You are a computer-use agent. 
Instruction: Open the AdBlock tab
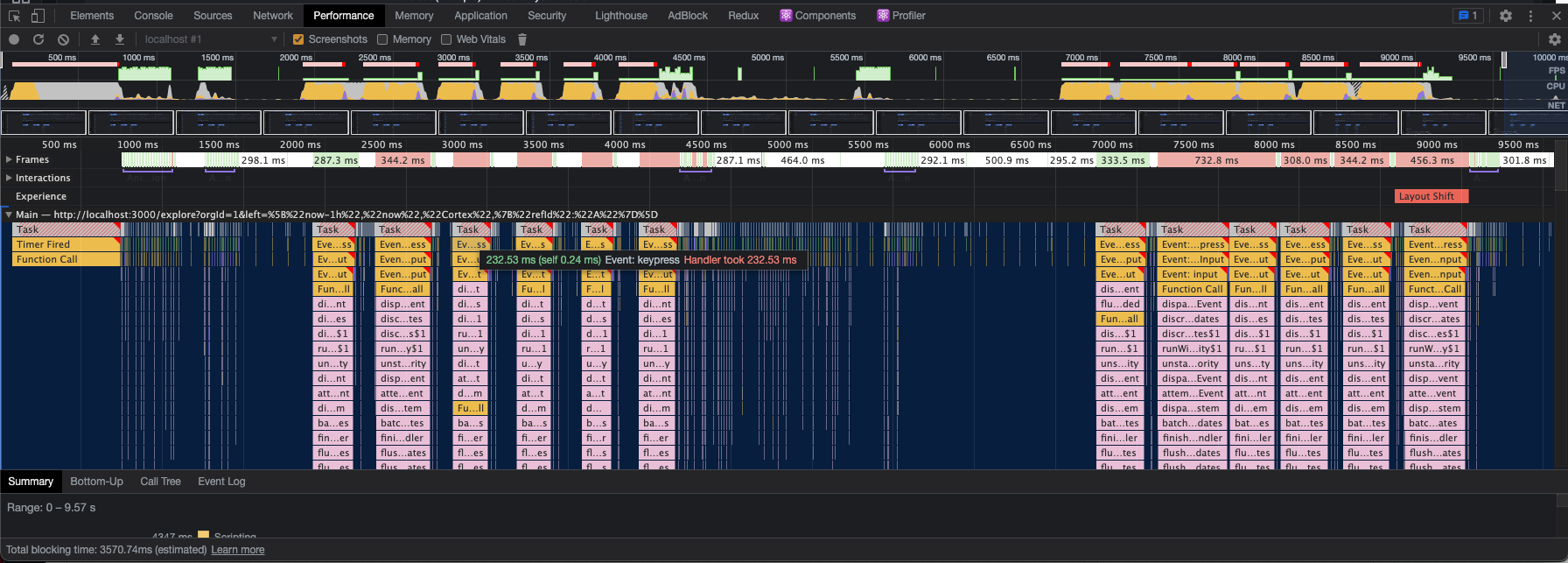688,16
